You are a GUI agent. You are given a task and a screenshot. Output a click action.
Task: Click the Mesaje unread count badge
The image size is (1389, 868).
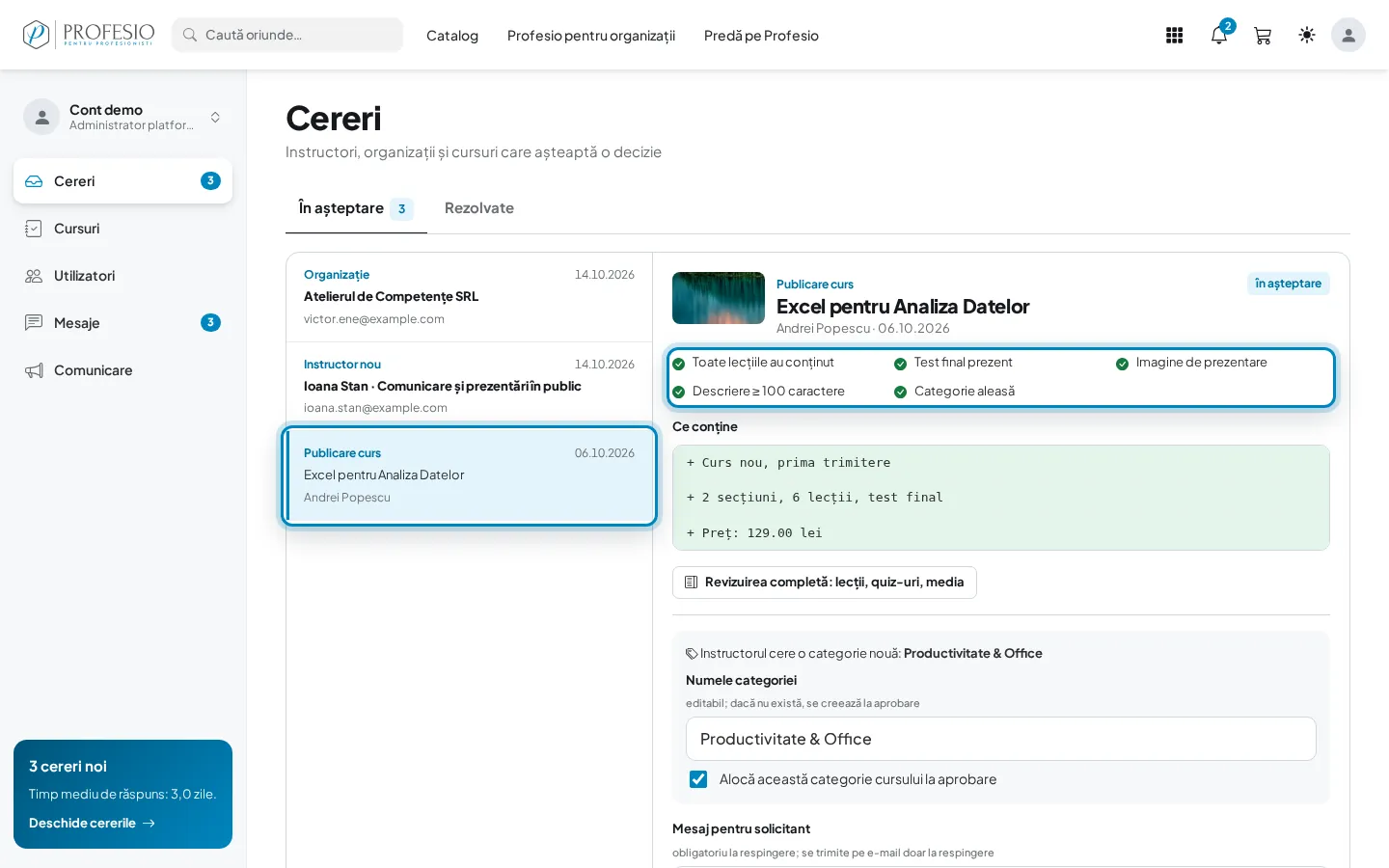click(x=210, y=323)
